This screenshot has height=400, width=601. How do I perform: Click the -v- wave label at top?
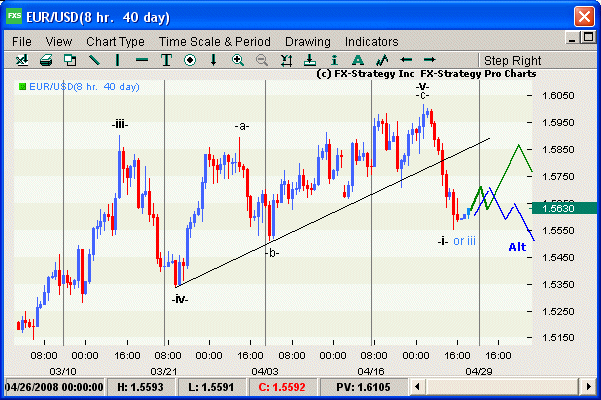click(422, 86)
